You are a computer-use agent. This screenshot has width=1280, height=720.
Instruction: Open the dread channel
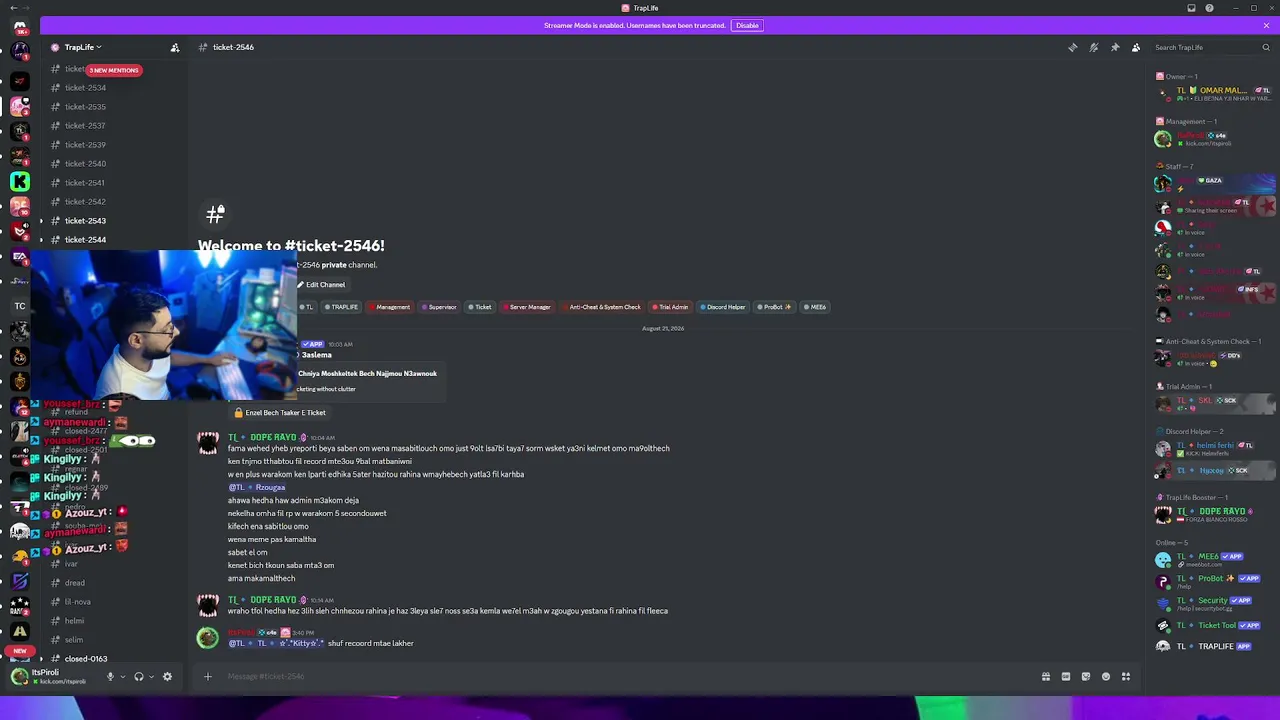[x=75, y=583]
